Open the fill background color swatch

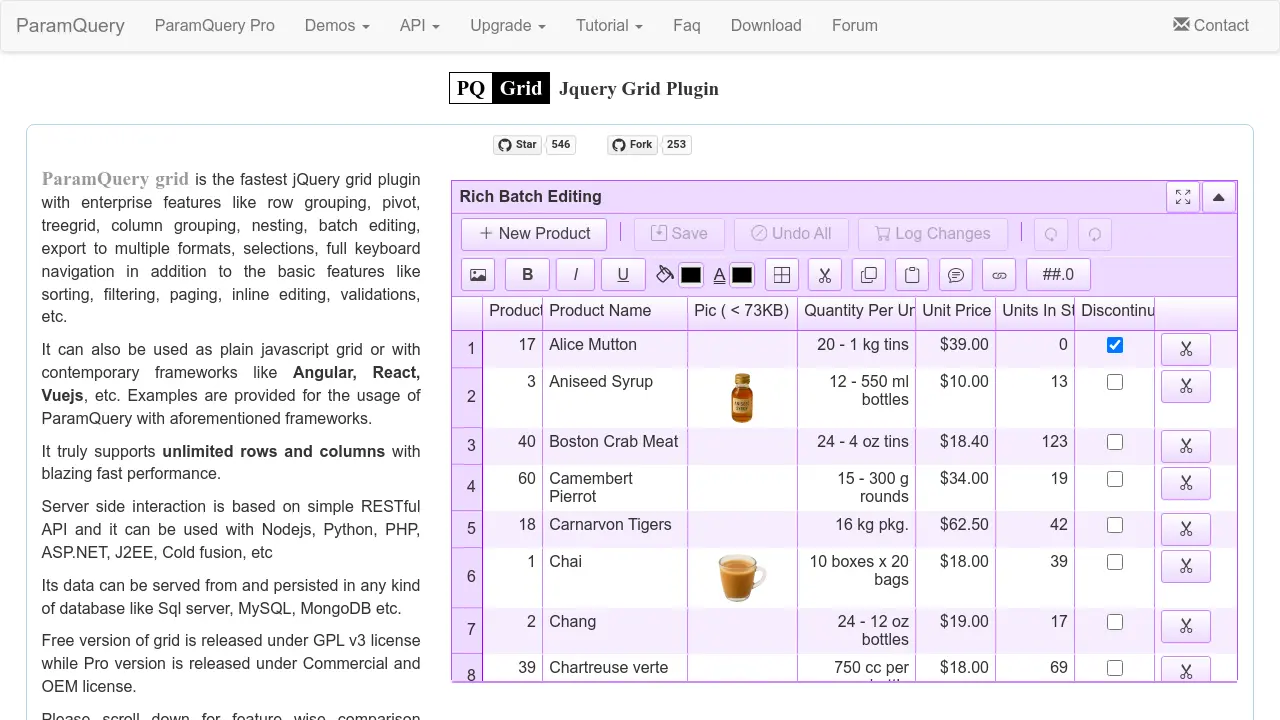[x=691, y=275]
